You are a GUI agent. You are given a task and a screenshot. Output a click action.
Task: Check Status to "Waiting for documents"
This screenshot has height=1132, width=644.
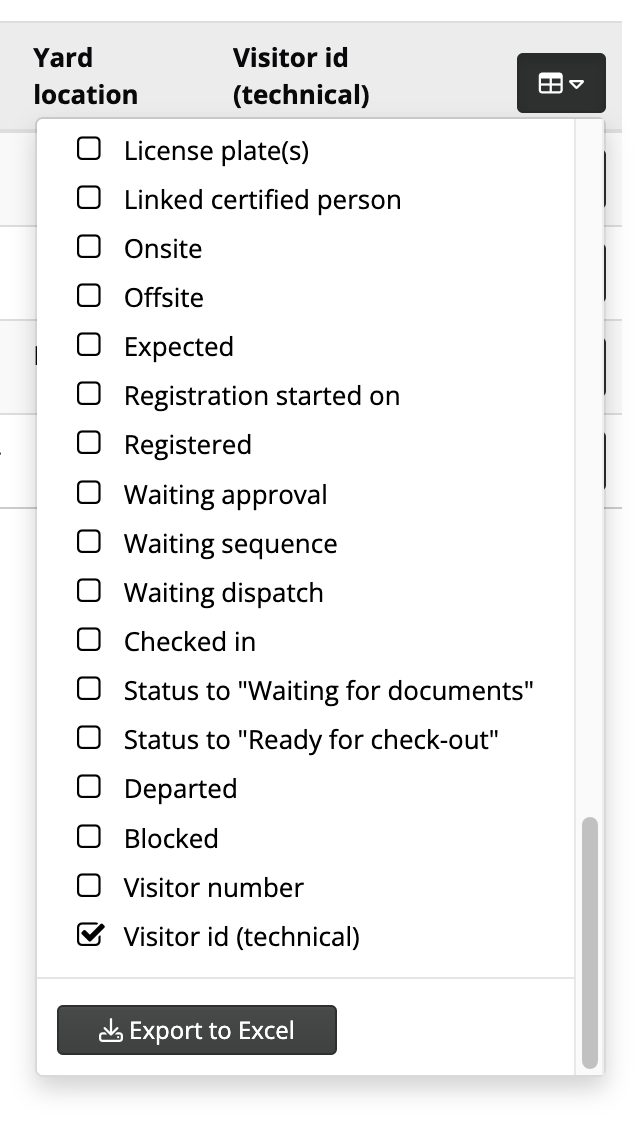89,689
